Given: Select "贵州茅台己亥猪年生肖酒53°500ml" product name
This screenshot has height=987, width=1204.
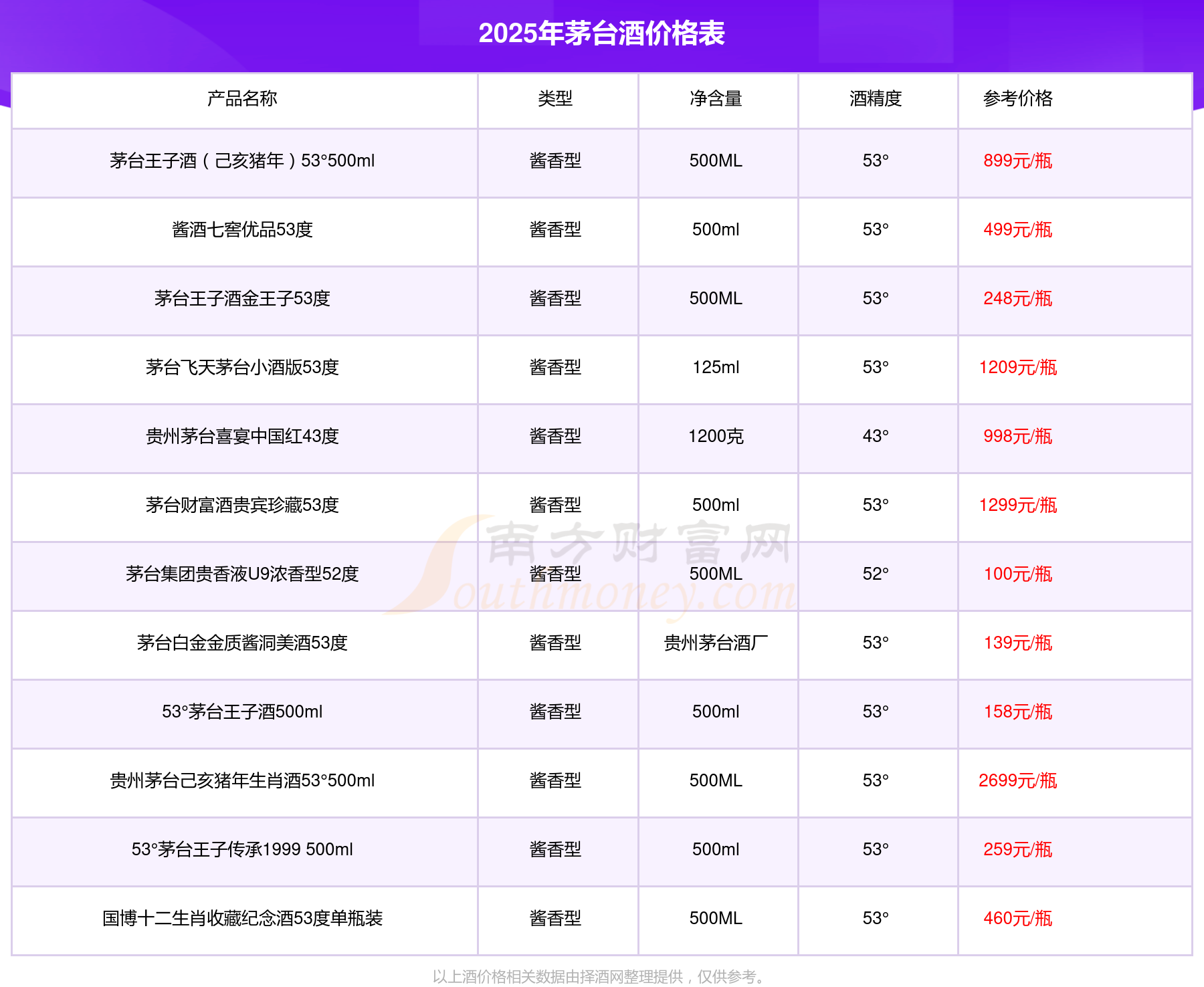Looking at the screenshot, I should (x=242, y=780).
